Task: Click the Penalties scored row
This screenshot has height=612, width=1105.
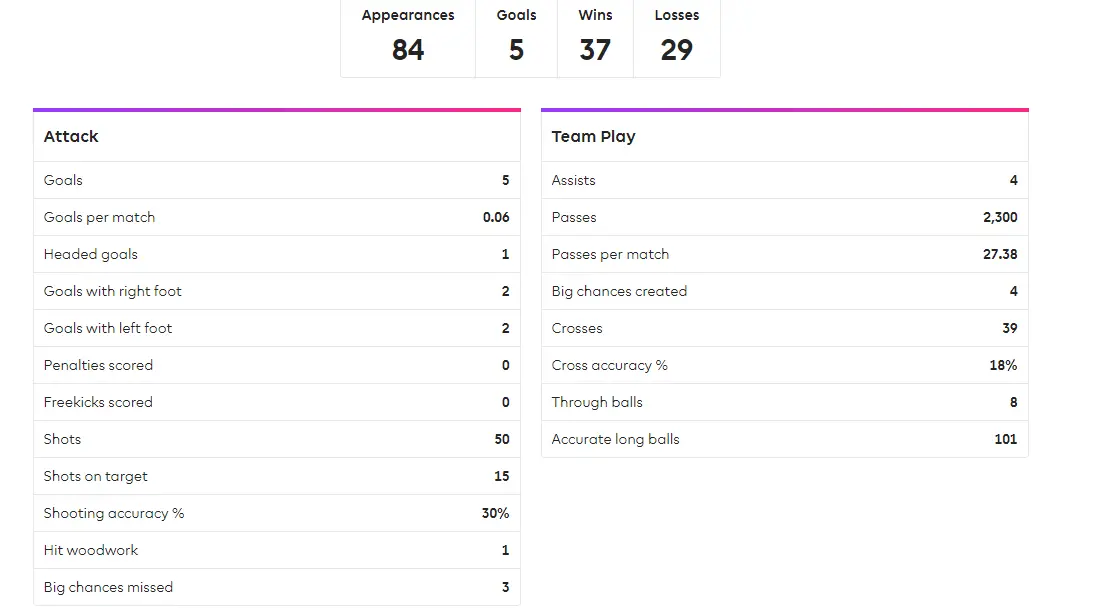Action: (x=276, y=365)
